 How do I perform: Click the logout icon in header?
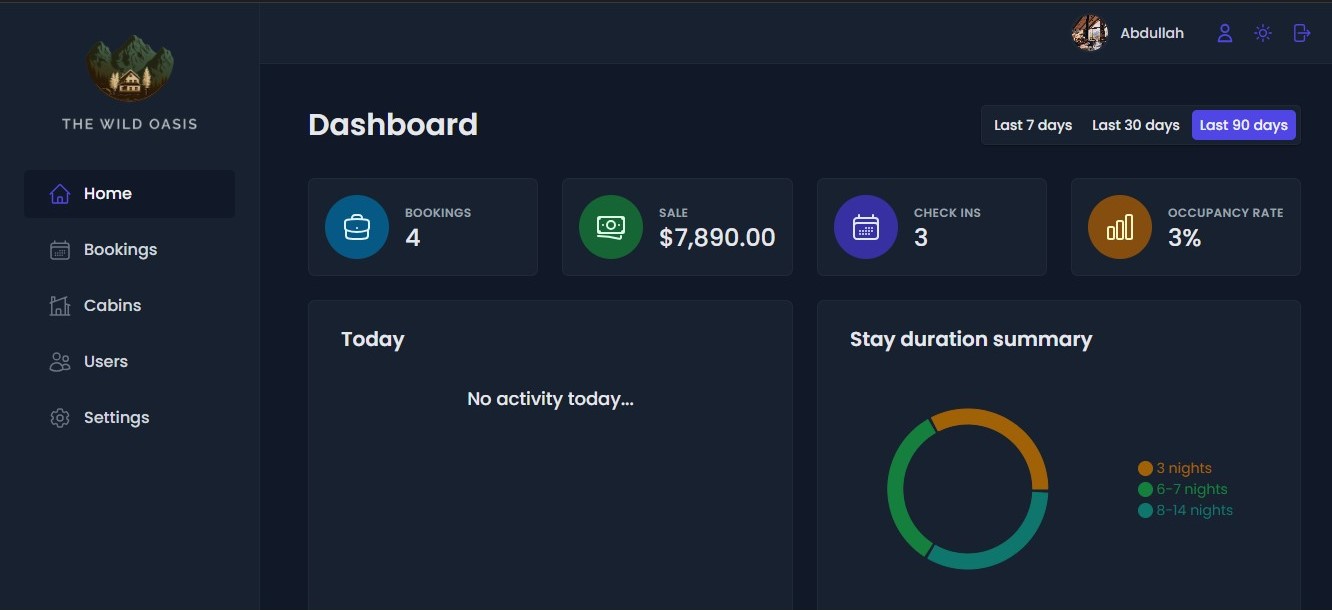(x=1301, y=33)
